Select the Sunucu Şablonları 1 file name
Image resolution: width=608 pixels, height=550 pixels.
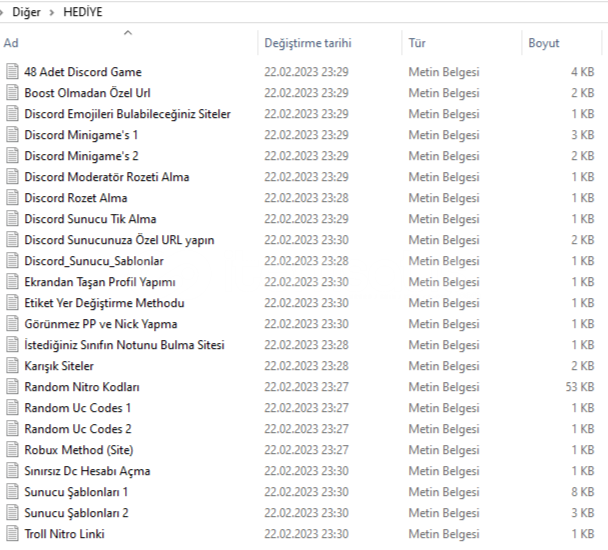tap(76, 492)
